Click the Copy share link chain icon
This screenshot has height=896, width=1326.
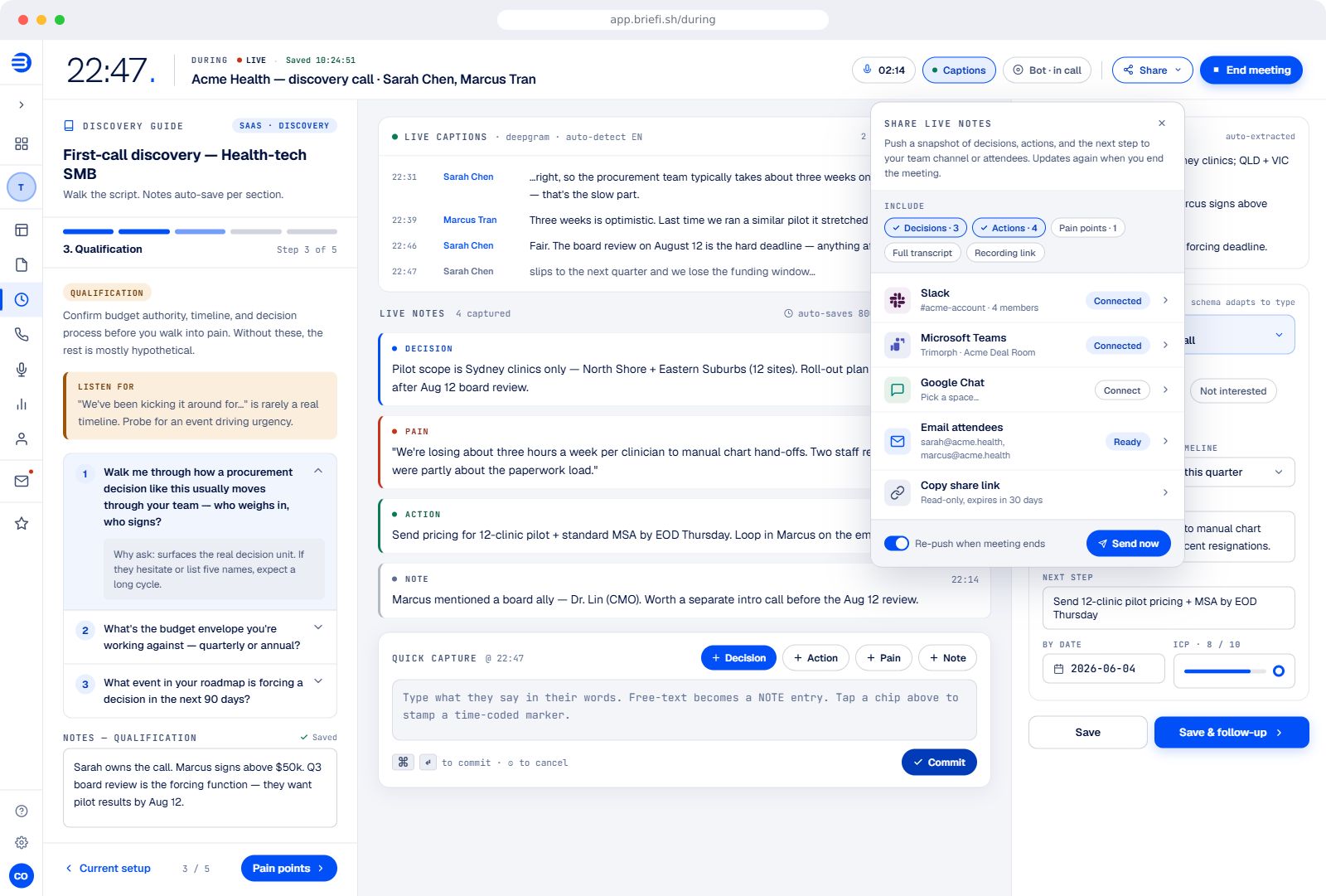pyautogui.click(x=898, y=492)
